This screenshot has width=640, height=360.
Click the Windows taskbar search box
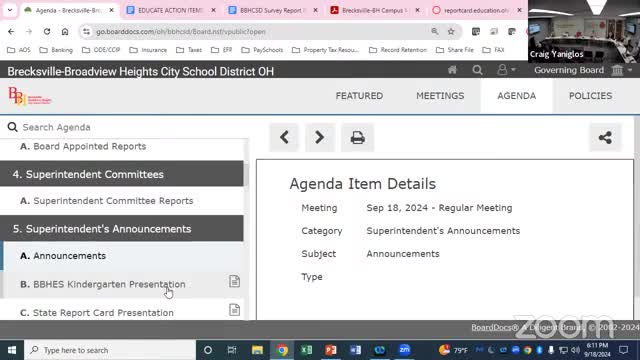(x=110, y=350)
